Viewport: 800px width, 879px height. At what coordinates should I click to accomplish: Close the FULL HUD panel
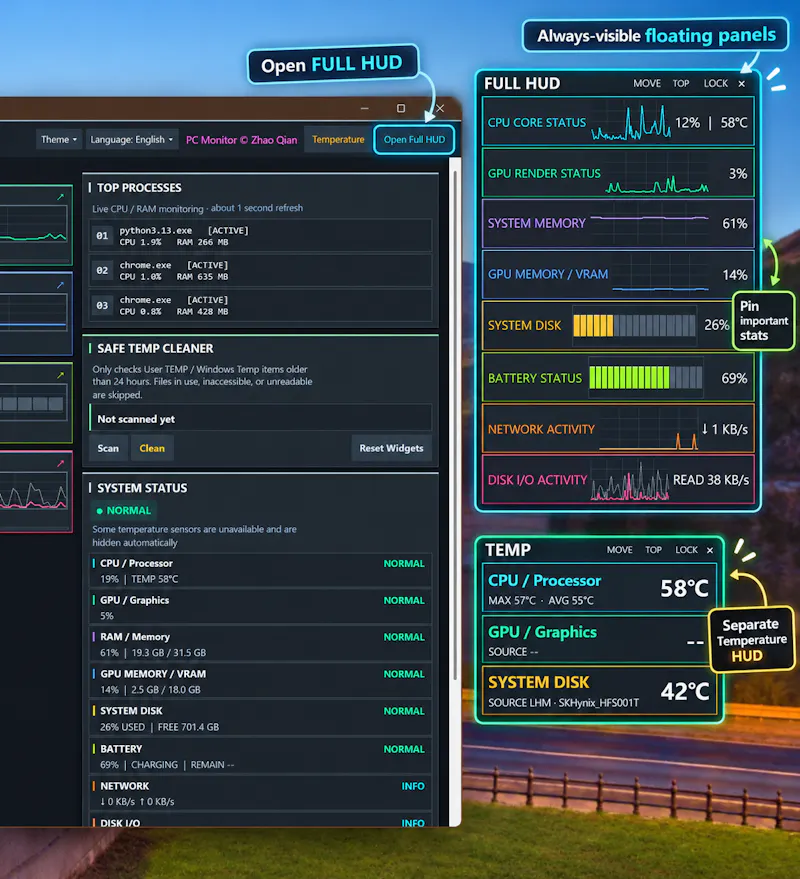click(742, 84)
